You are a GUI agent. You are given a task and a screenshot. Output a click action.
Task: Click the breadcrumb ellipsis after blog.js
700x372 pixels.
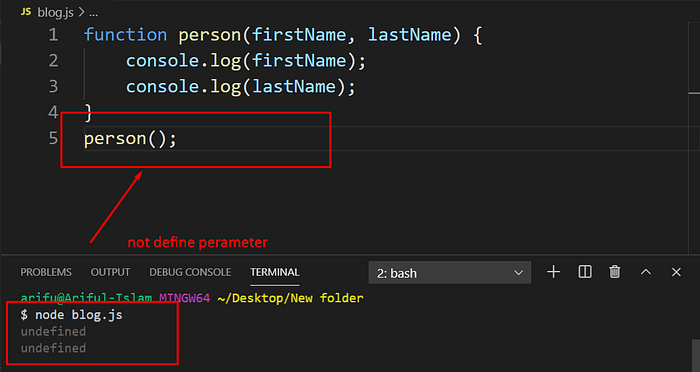93,13
